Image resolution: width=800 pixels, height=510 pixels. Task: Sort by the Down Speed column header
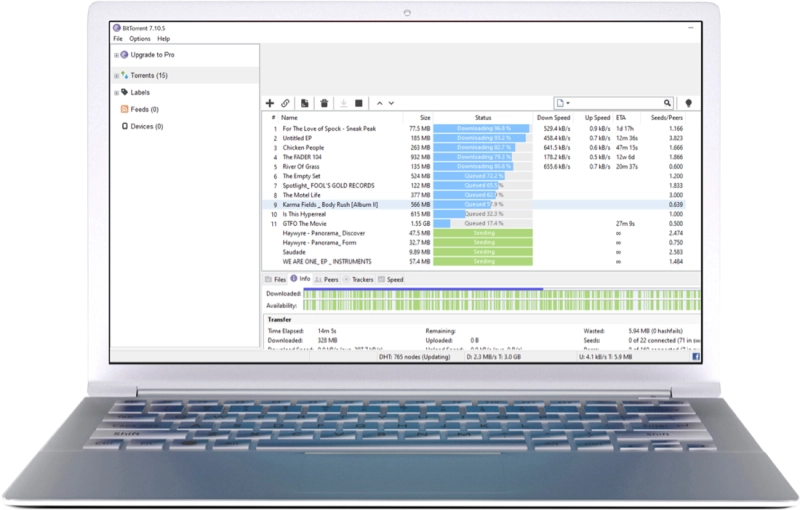553,118
